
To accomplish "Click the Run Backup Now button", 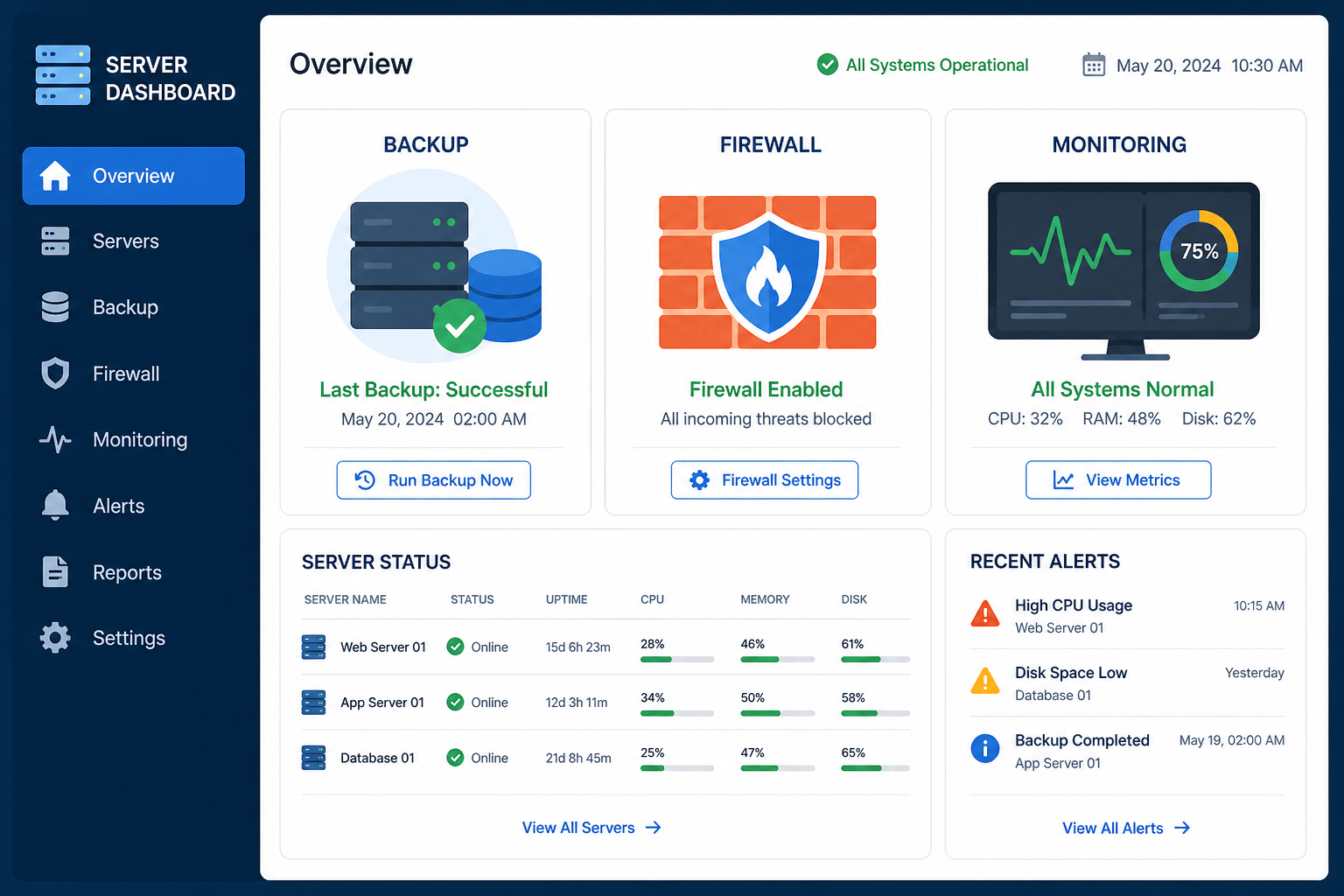I will (434, 480).
